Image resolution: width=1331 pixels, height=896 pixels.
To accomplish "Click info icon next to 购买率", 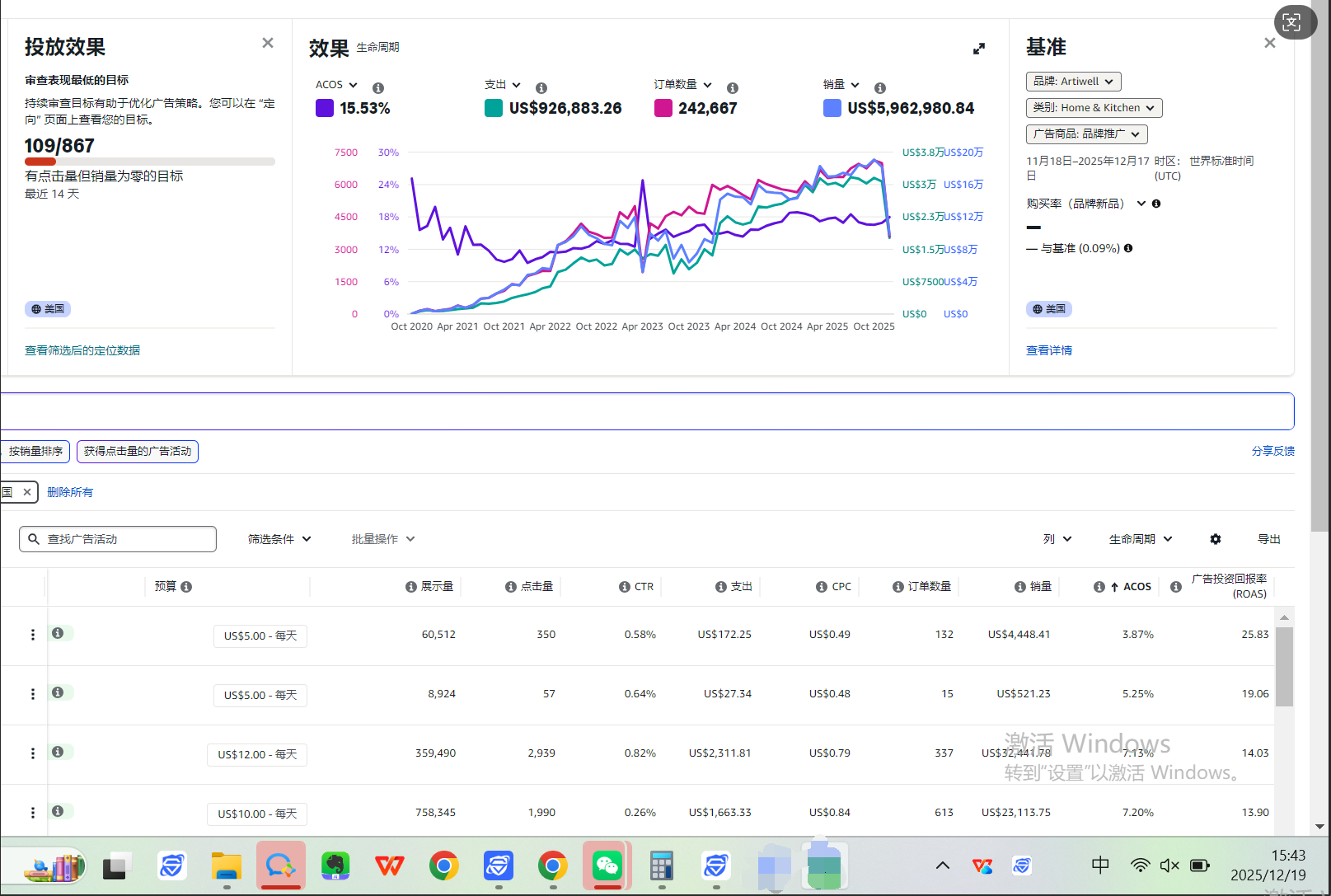I will (x=1156, y=204).
